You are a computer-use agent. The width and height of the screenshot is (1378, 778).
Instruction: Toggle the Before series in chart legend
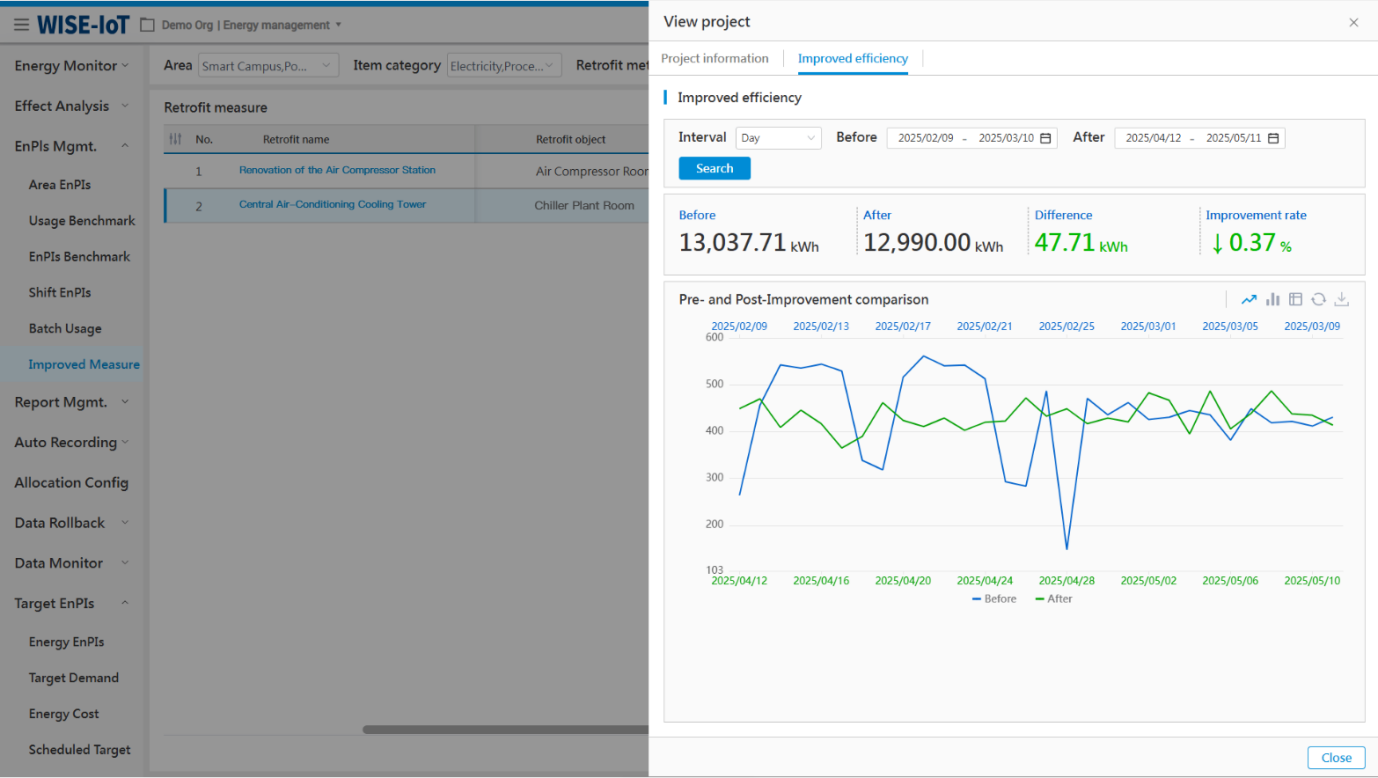point(994,599)
